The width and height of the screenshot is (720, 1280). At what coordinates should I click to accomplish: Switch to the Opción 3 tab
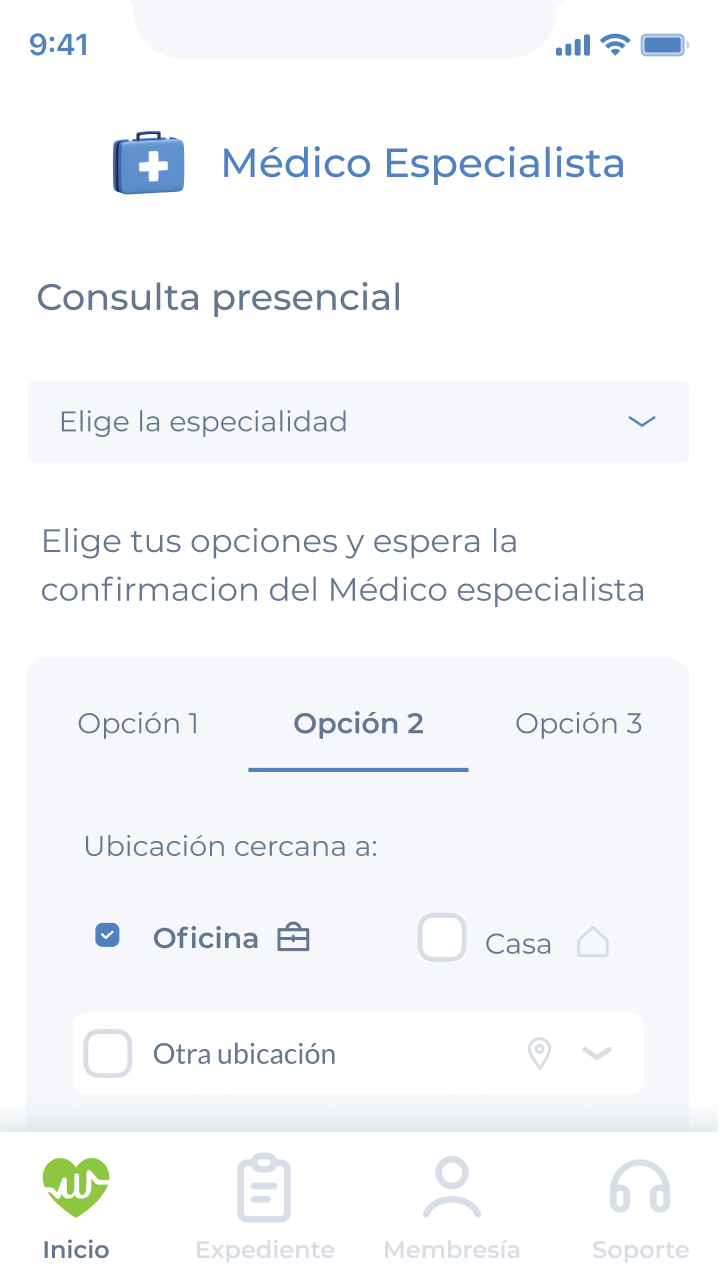(578, 723)
